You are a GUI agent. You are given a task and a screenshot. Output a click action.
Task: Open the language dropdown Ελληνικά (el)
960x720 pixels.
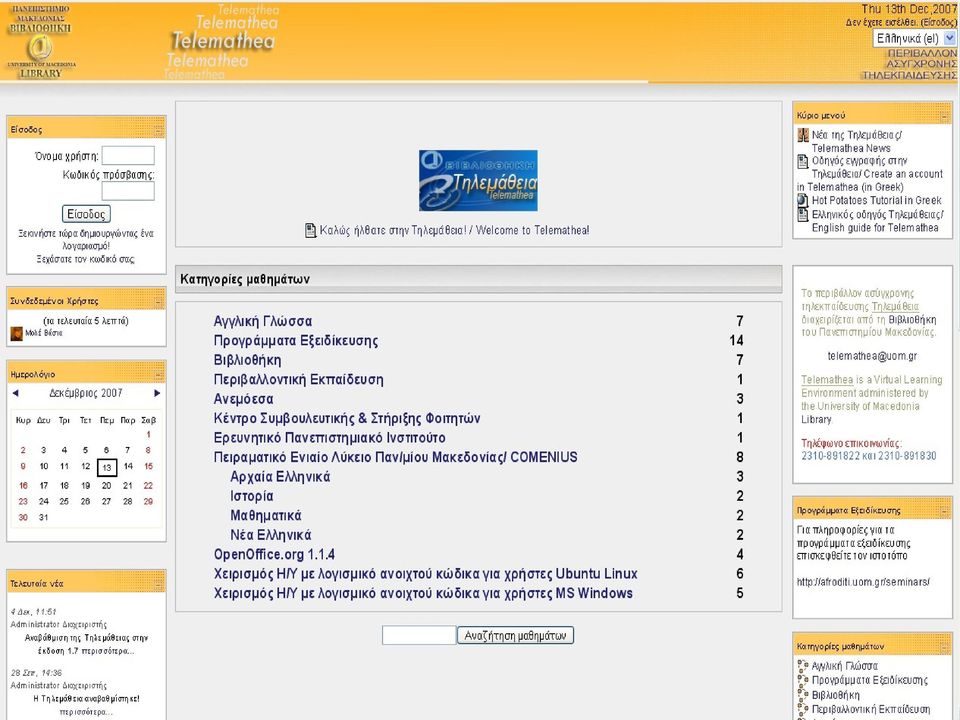tap(915, 39)
